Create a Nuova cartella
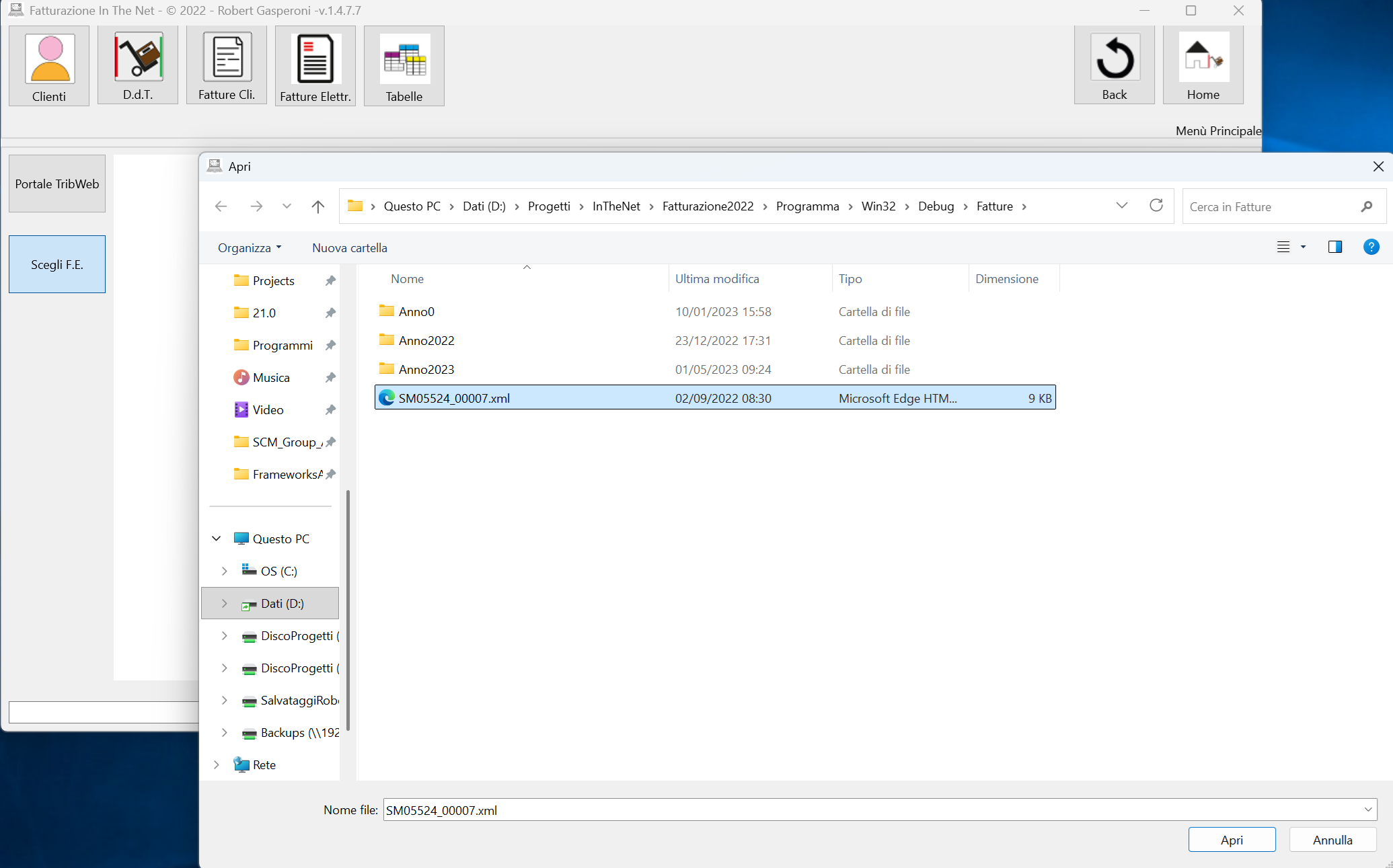Image resolution: width=1393 pixels, height=868 pixels. (x=350, y=247)
